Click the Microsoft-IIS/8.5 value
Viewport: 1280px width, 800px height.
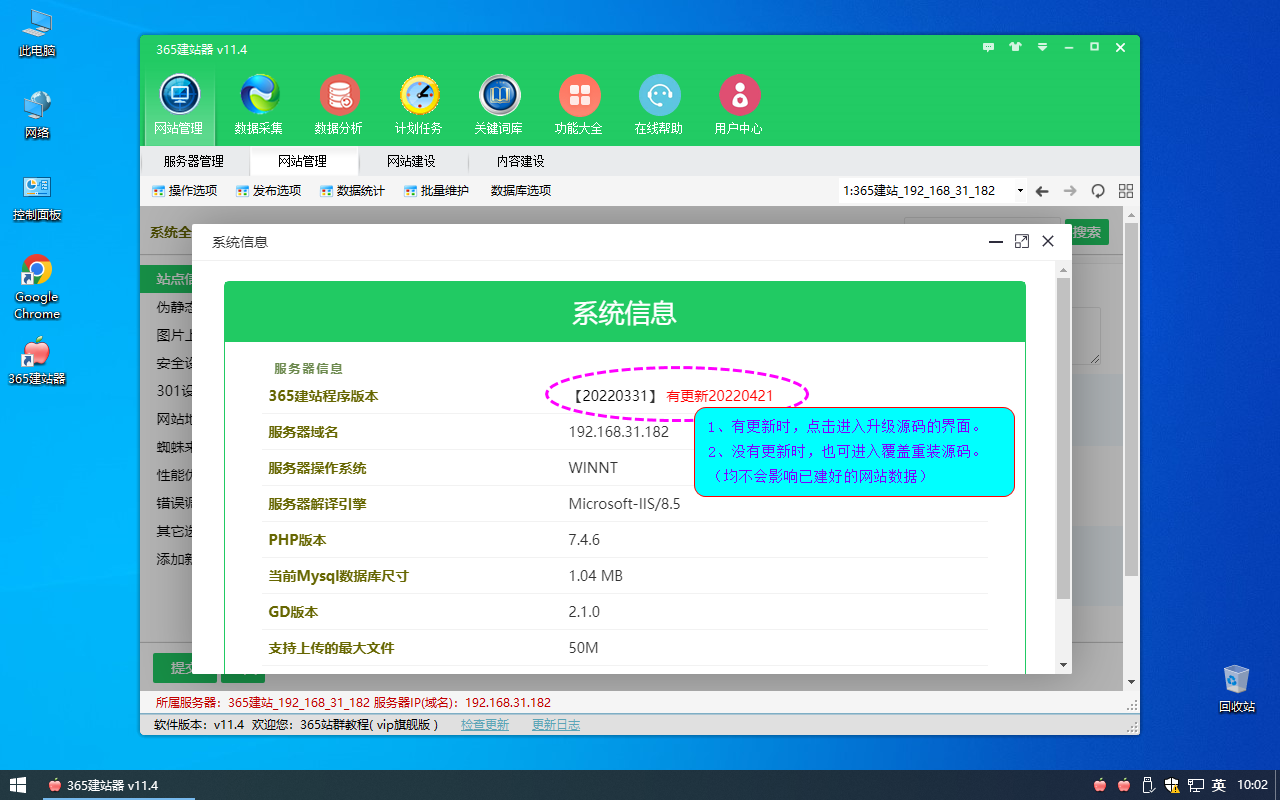[624, 504]
